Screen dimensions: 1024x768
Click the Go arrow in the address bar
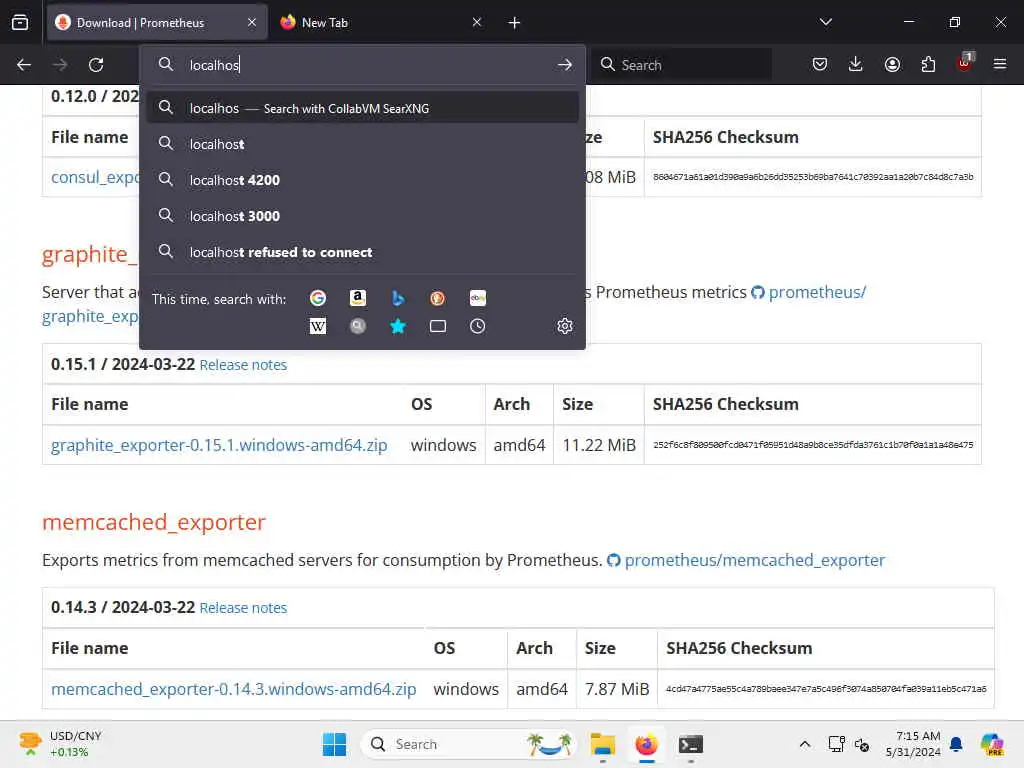pyautogui.click(x=565, y=65)
